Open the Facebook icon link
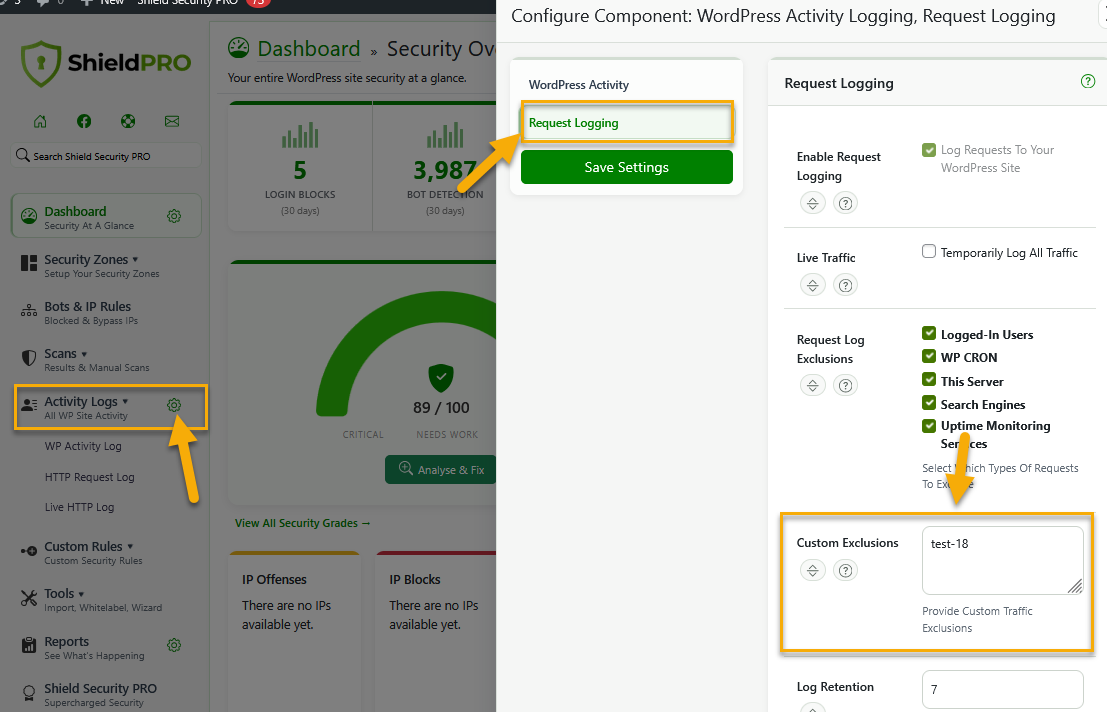1107x712 pixels. click(84, 121)
